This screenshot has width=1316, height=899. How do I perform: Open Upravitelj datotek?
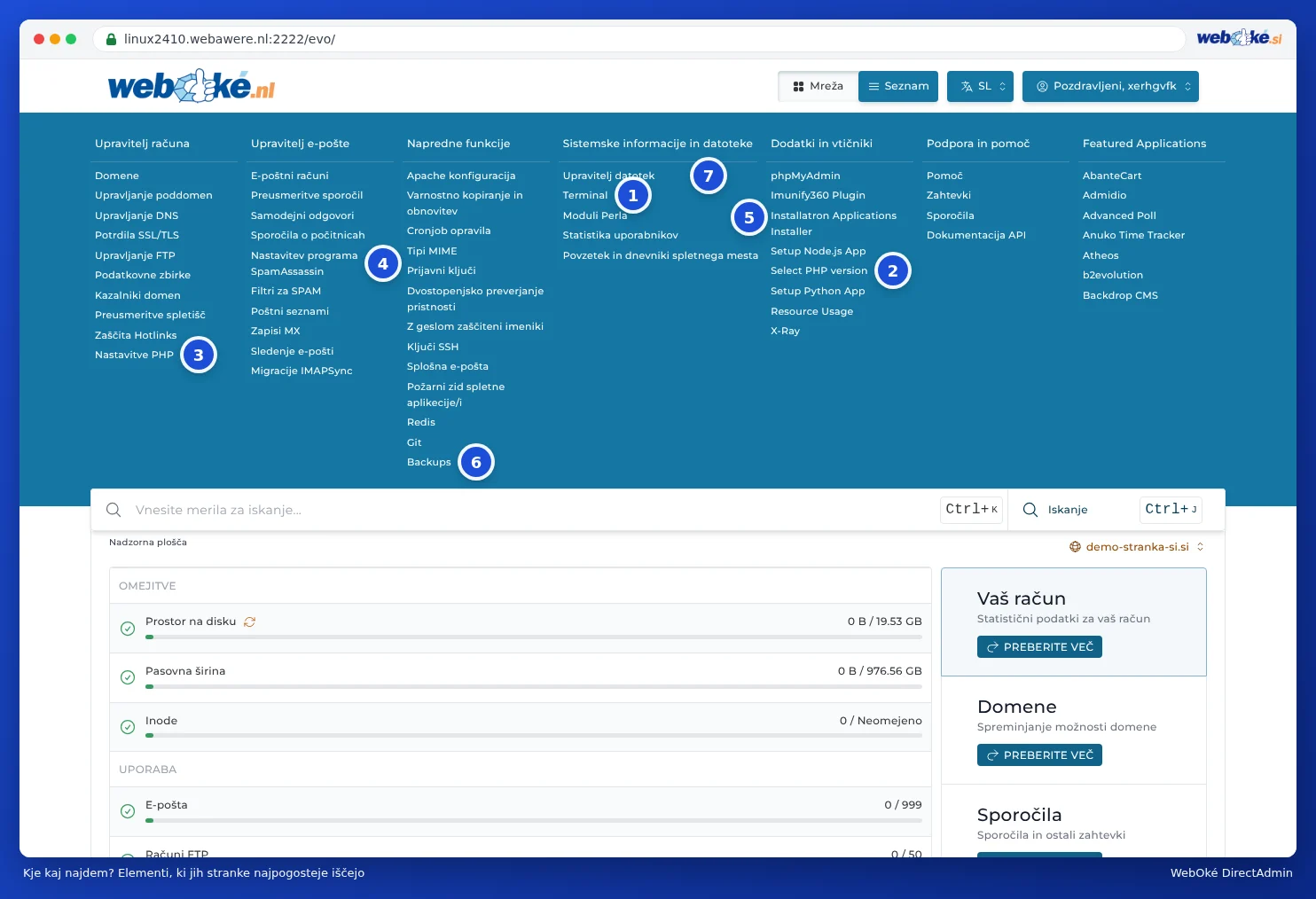608,176
